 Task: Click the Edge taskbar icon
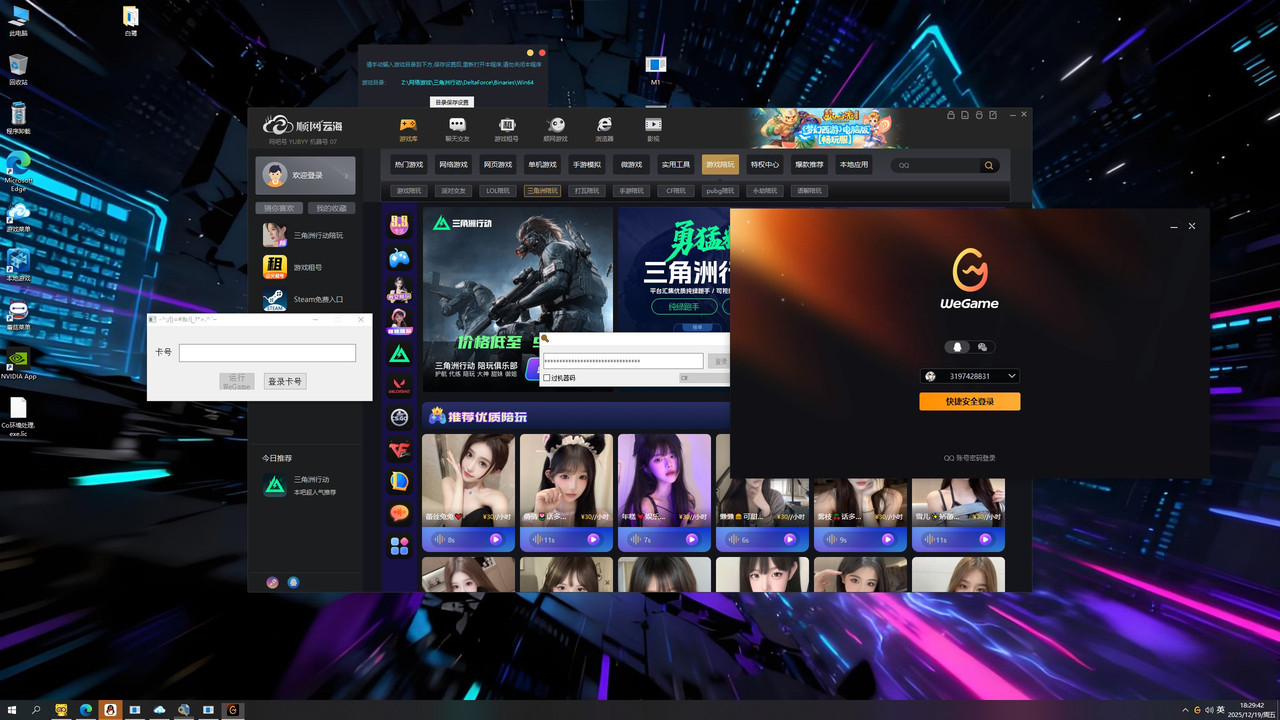tap(86, 710)
